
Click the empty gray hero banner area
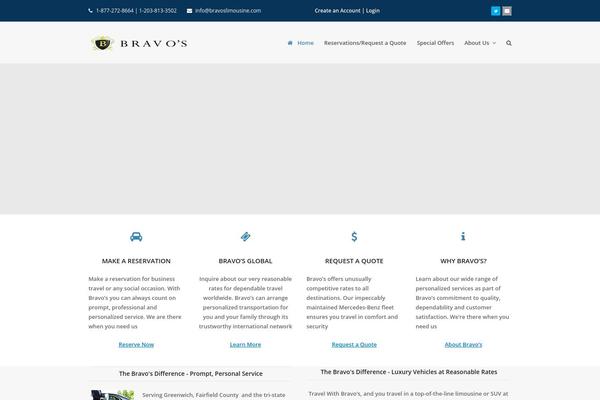[x=300, y=139]
